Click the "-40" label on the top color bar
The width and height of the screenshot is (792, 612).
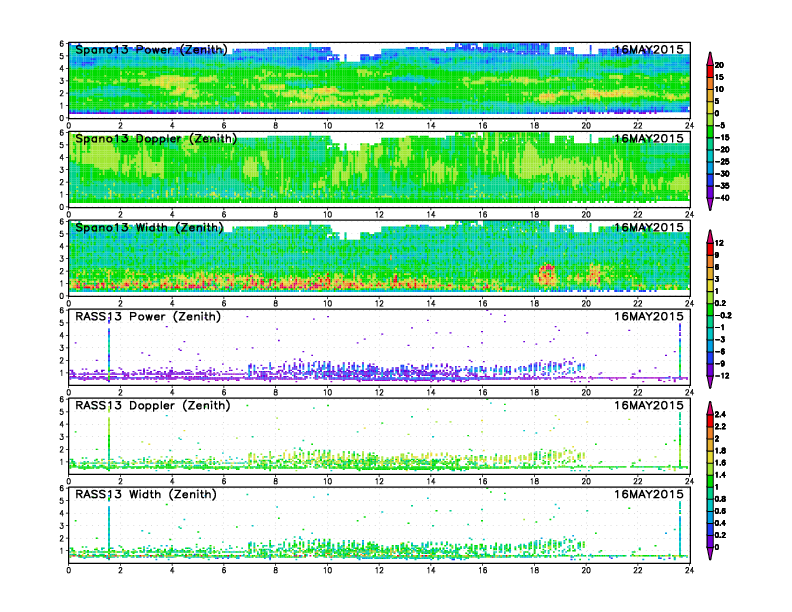click(x=722, y=198)
